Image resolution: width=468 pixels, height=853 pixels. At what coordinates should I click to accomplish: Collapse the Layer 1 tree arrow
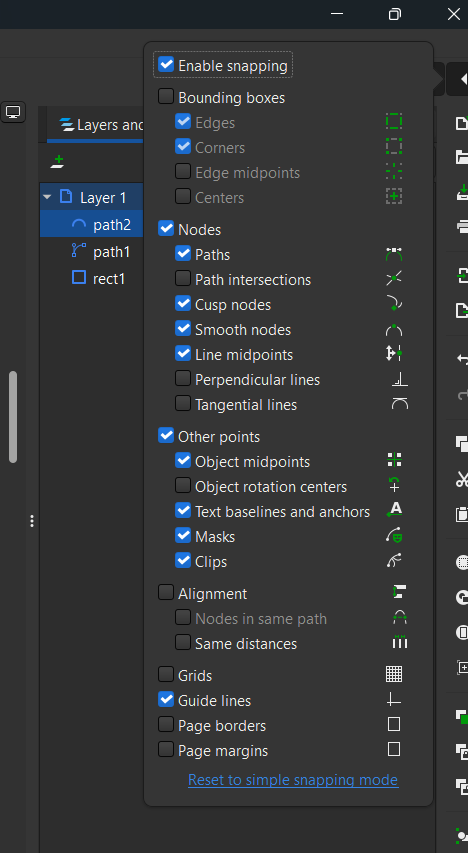pyautogui.click(x=47, y=197)
